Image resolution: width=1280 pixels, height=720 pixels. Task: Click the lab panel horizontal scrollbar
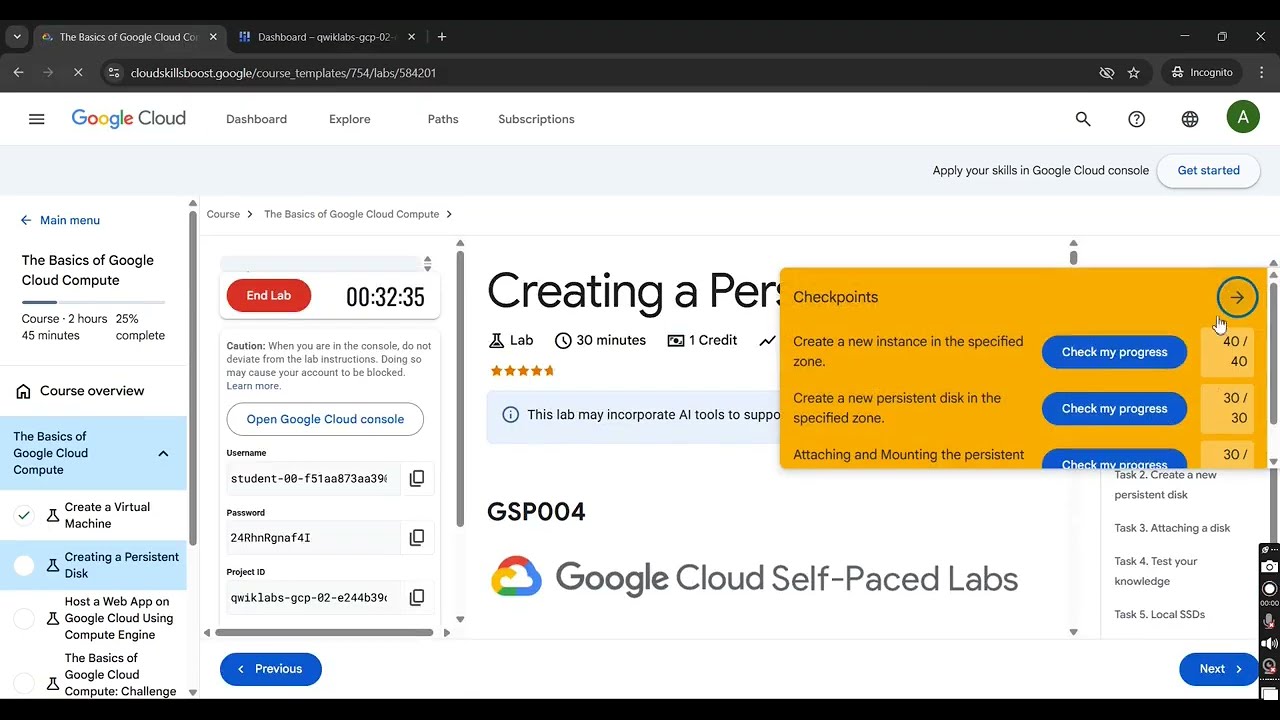point(326,632)
